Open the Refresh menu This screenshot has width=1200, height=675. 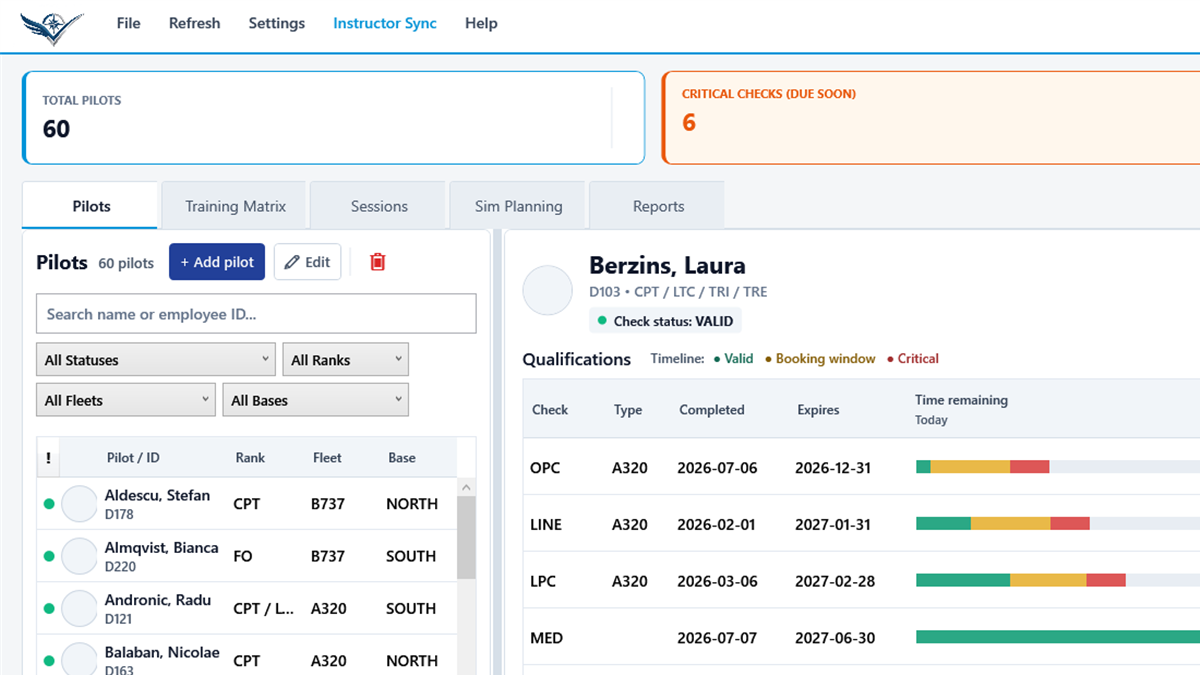tap(194, 23)
